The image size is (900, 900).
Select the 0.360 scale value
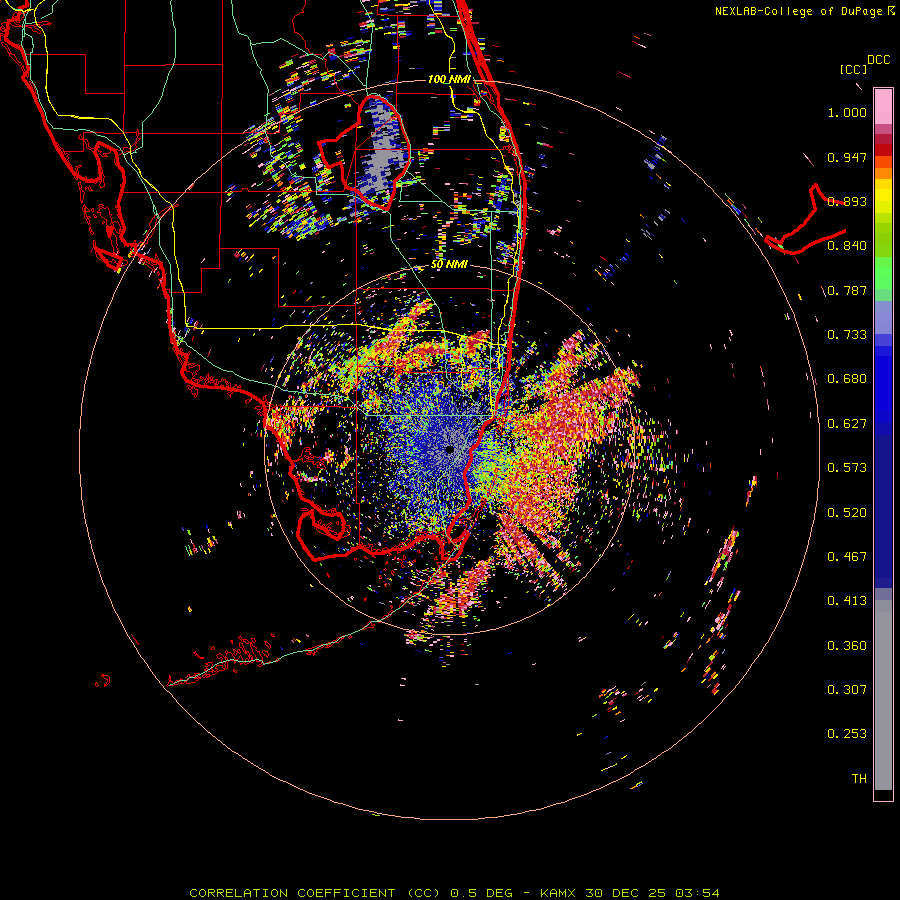847,646
